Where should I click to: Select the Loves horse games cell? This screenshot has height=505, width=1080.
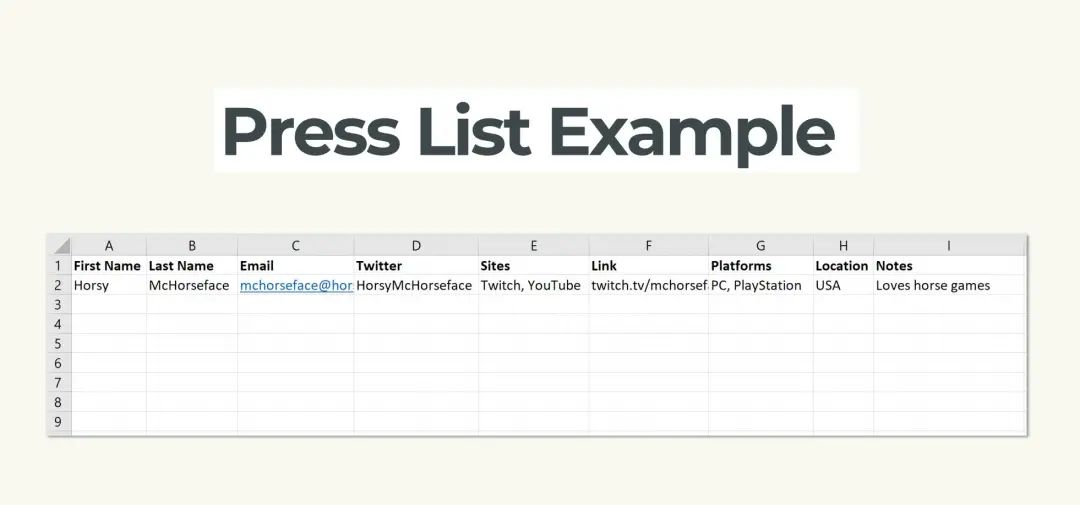tap(948, 285)
